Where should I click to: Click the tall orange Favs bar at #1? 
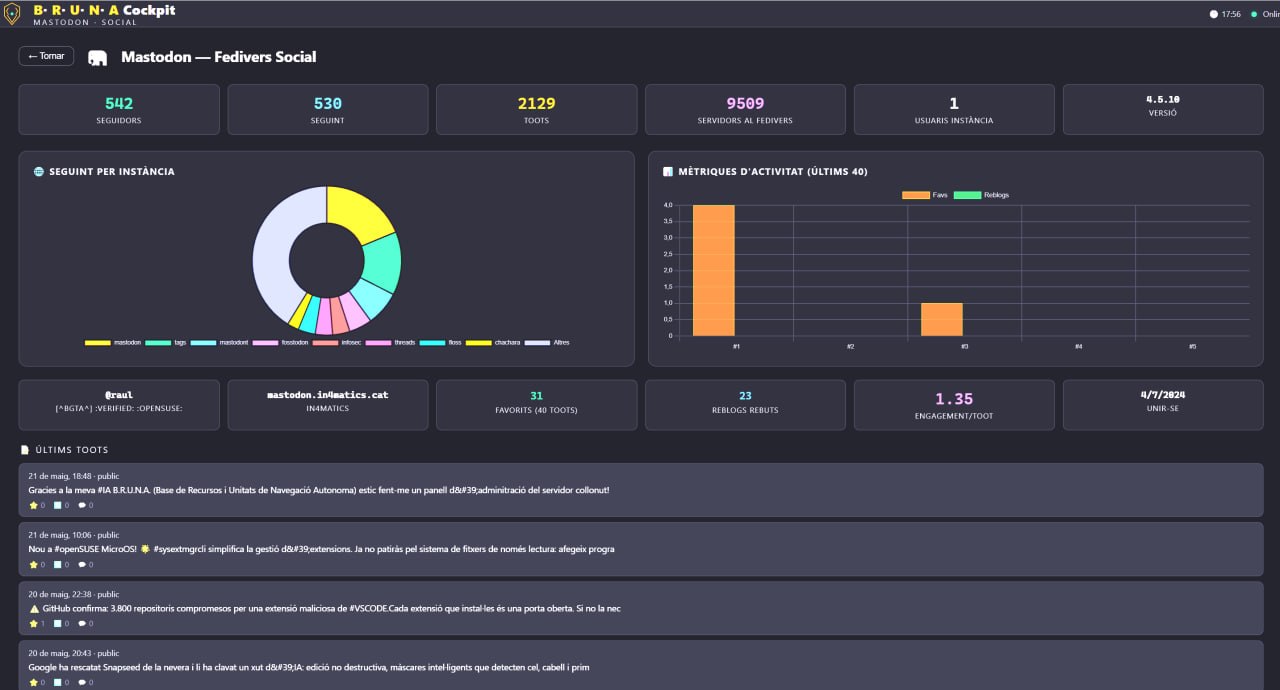(x=714, y=270)
